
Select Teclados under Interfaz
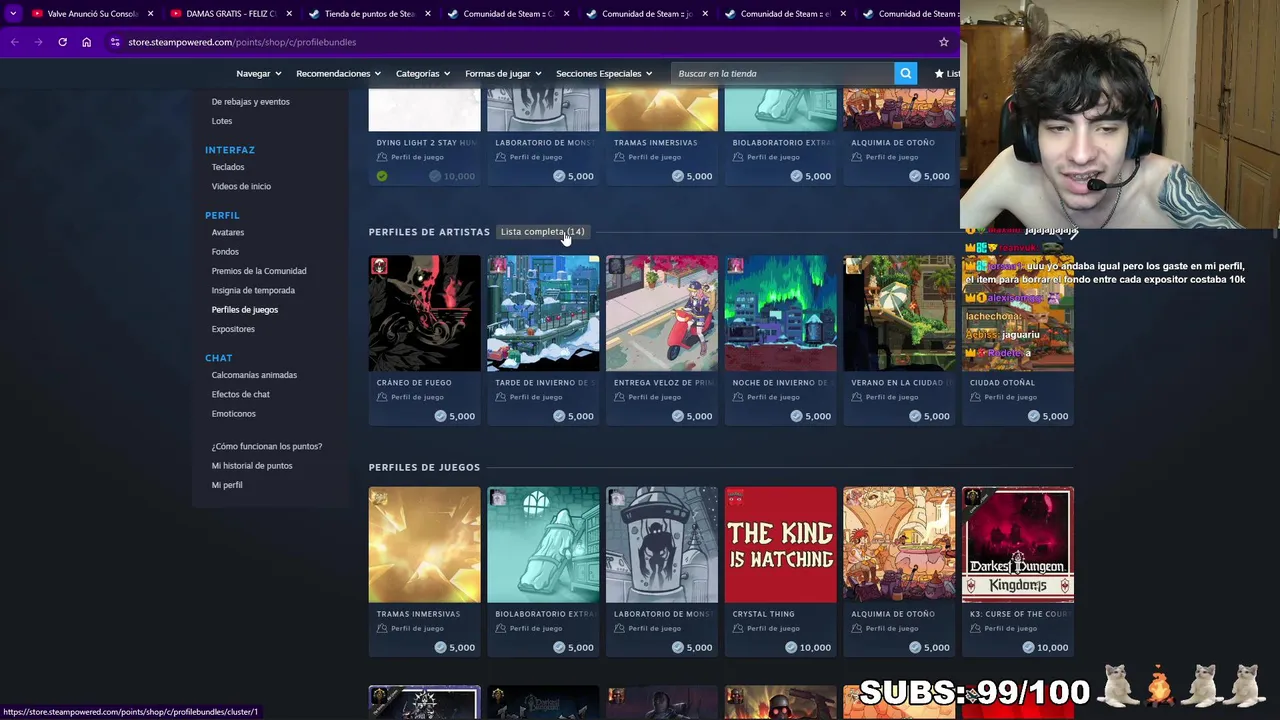click(228, 167)
